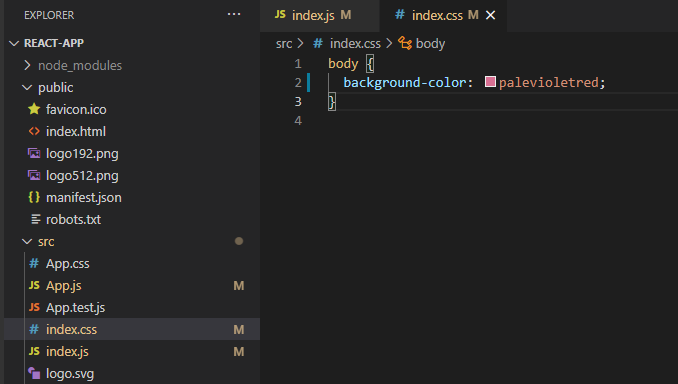678x384 pixels.
Task: Switch to the index.js editor tab
Action: (x=320, y=16)
